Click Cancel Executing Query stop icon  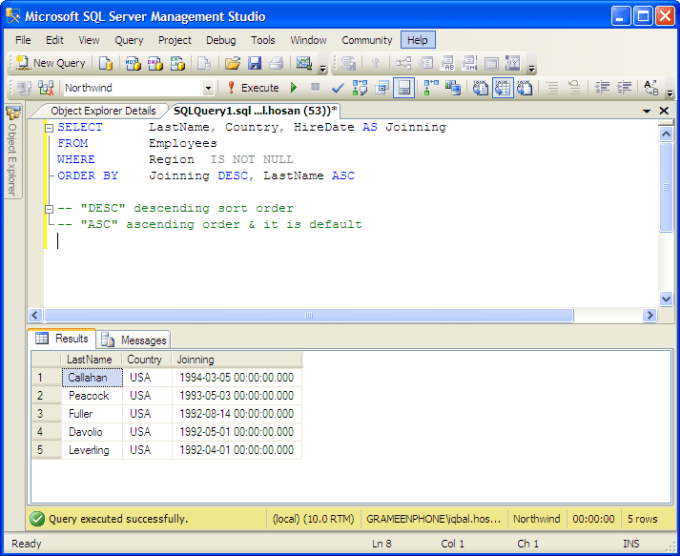click(315, 88)
